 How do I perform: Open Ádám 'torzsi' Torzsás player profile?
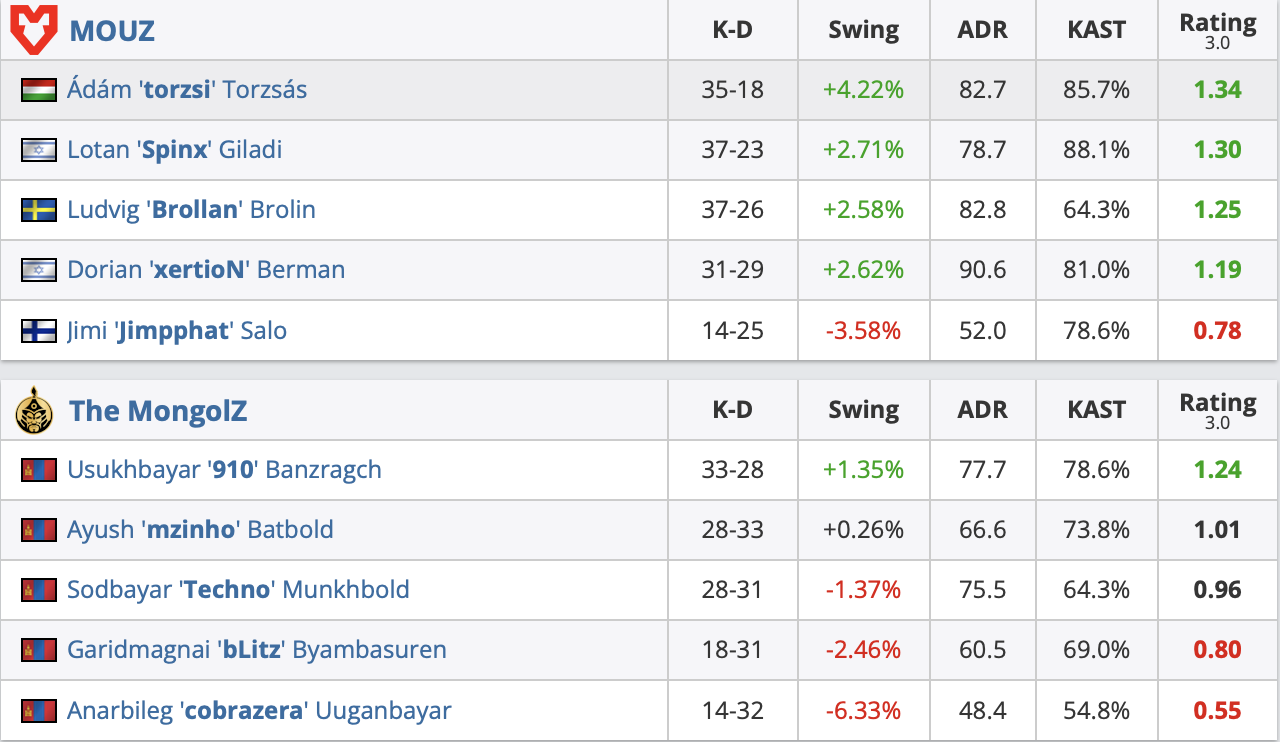(x=187, y=90)
